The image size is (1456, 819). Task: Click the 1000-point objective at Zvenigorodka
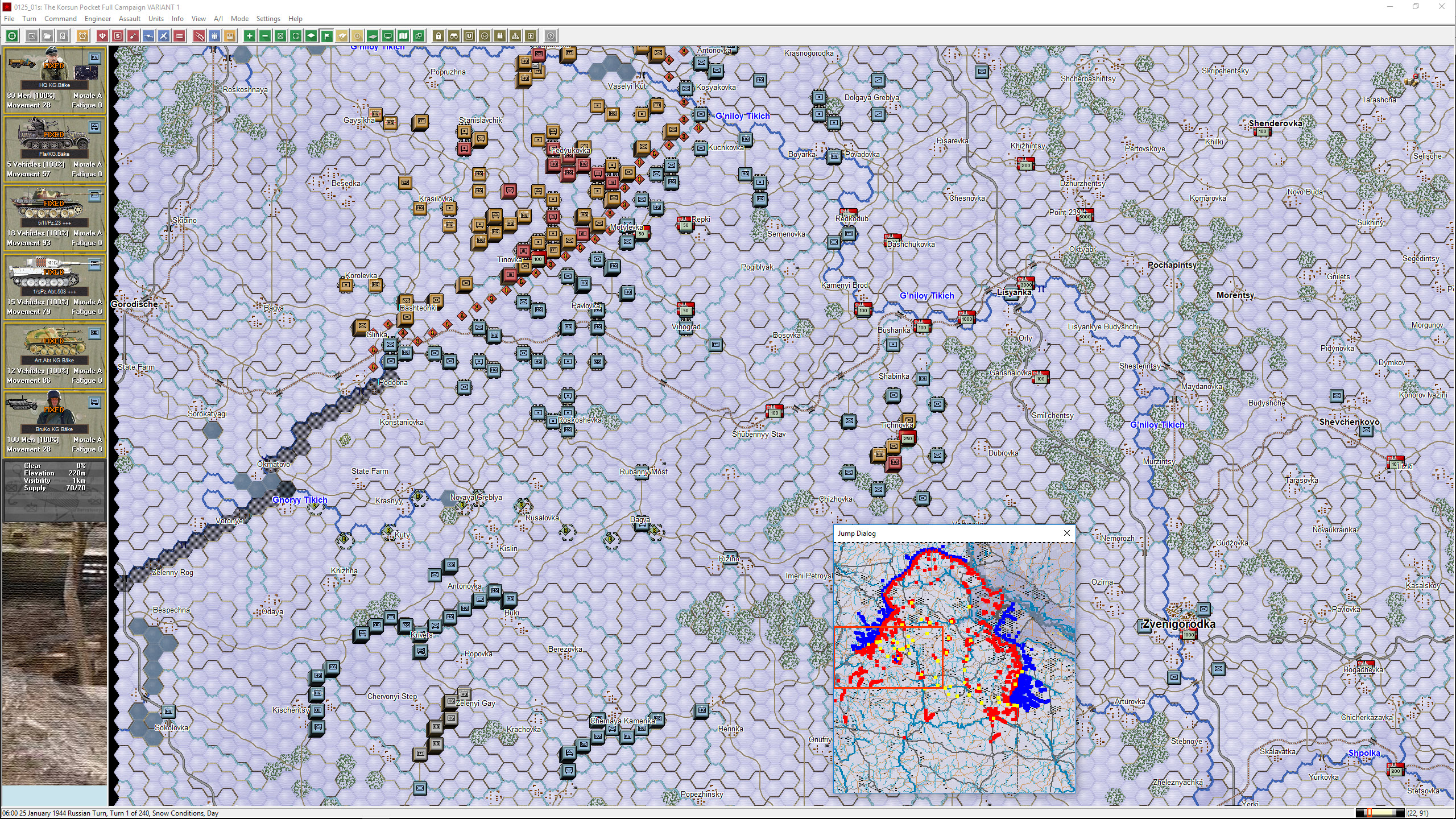pos(1189,634)
